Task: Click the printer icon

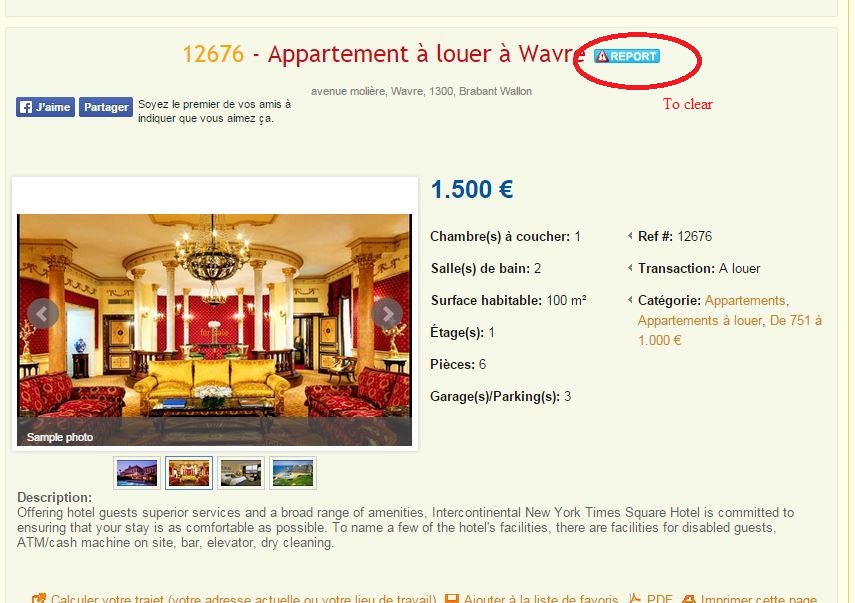Action: [689, 599]
